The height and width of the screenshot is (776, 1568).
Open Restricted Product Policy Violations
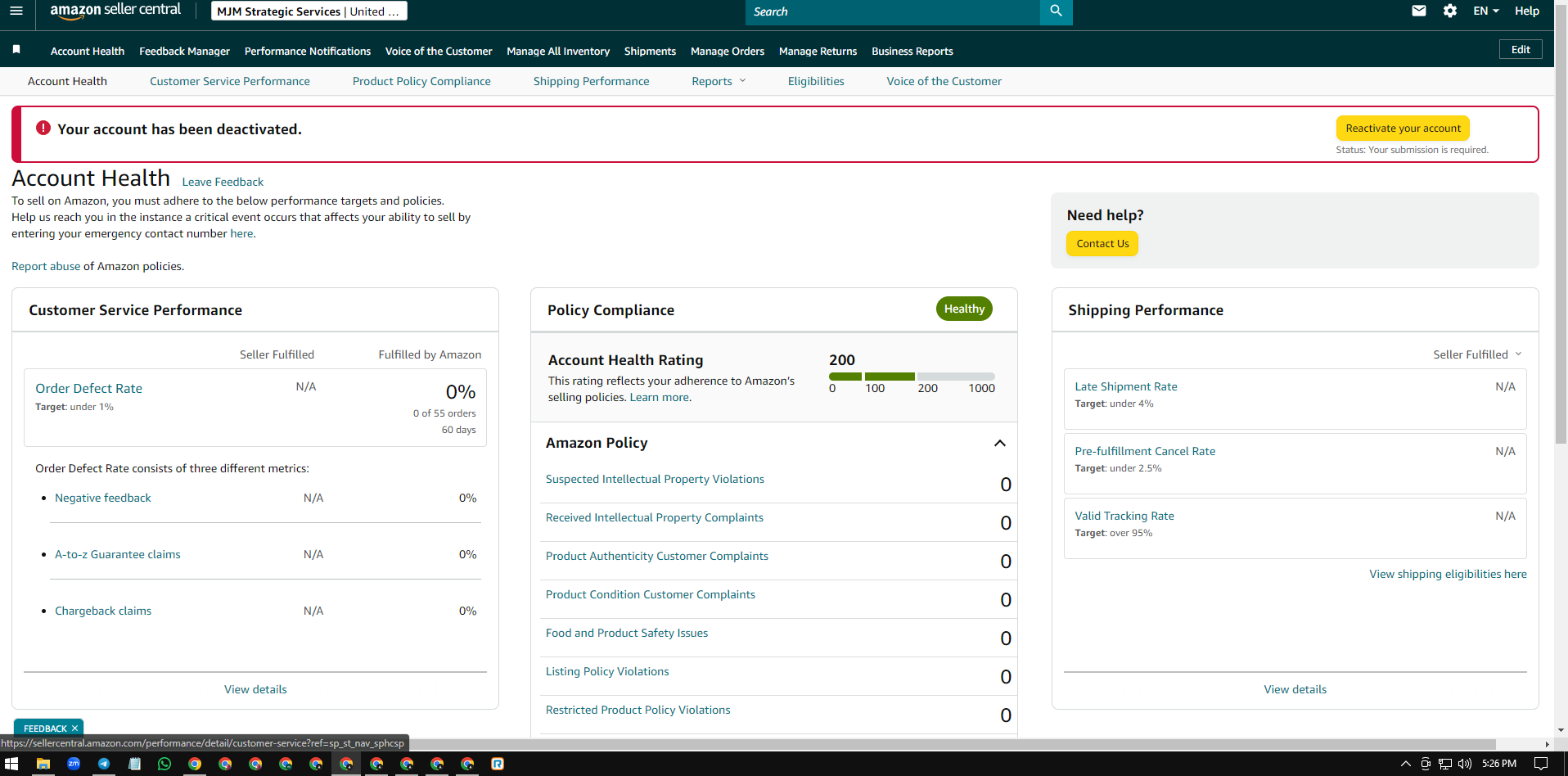coord(638,710)
